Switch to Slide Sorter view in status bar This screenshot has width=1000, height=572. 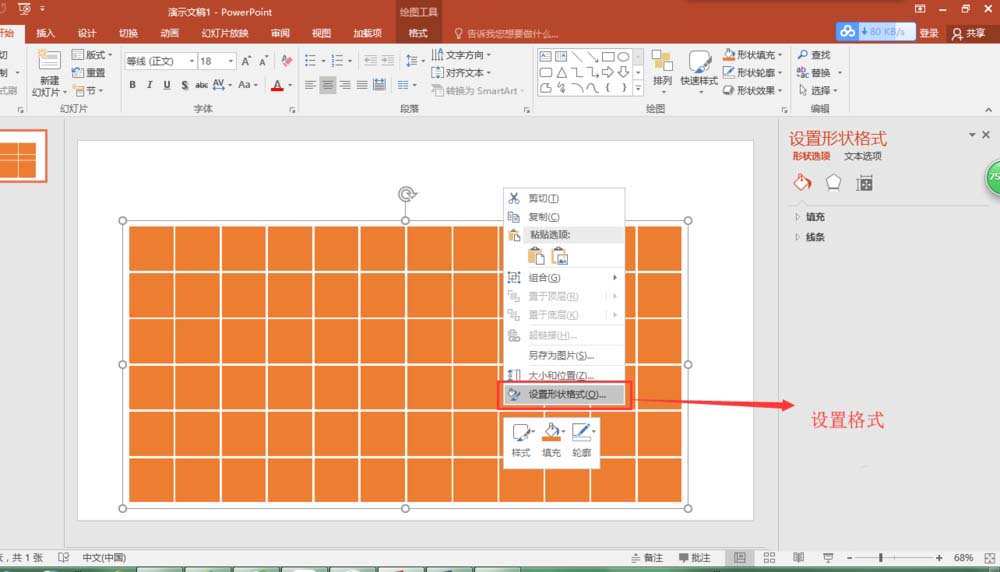(769, 558)
